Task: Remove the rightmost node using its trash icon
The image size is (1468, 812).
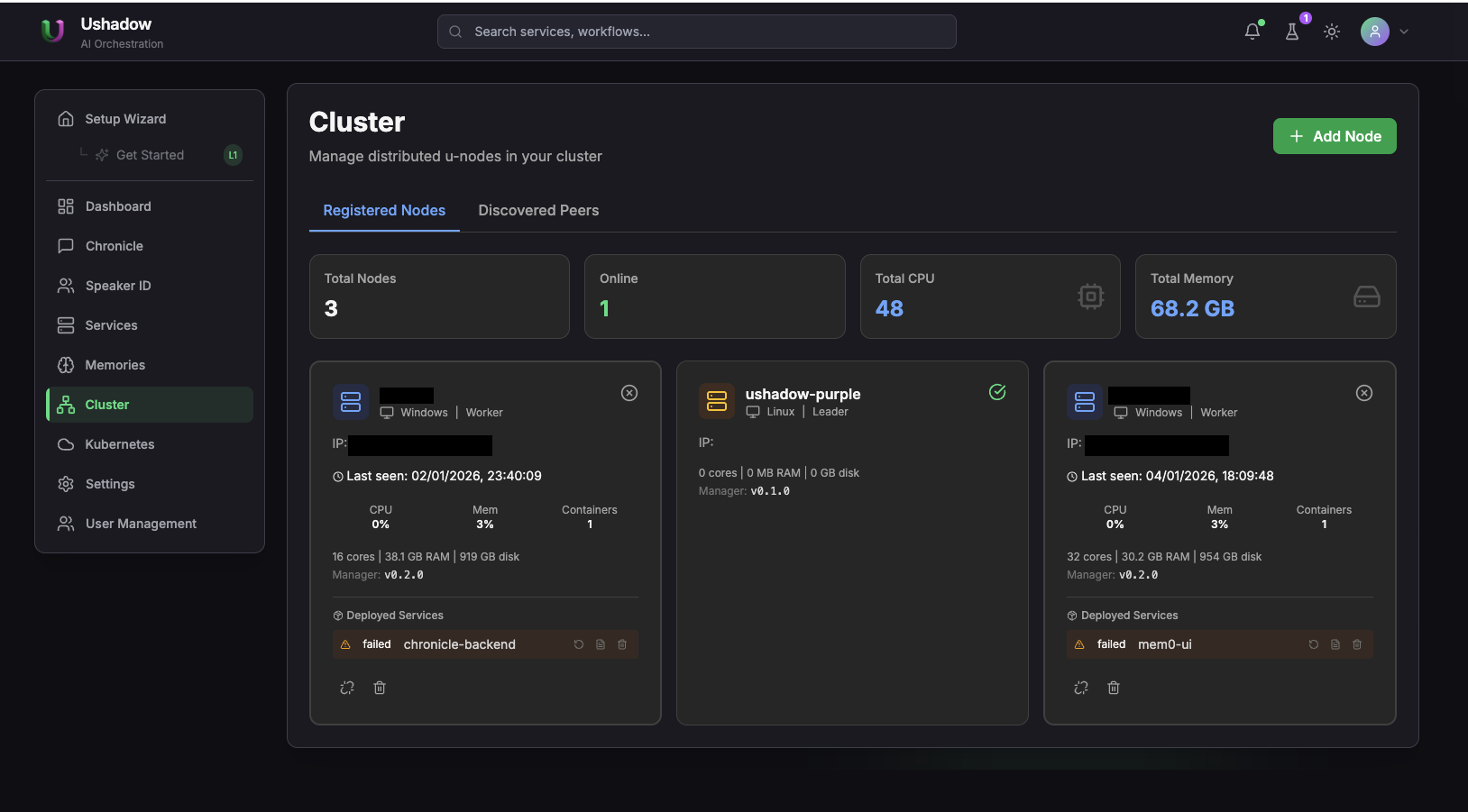Action: (x=1114, y=688)
